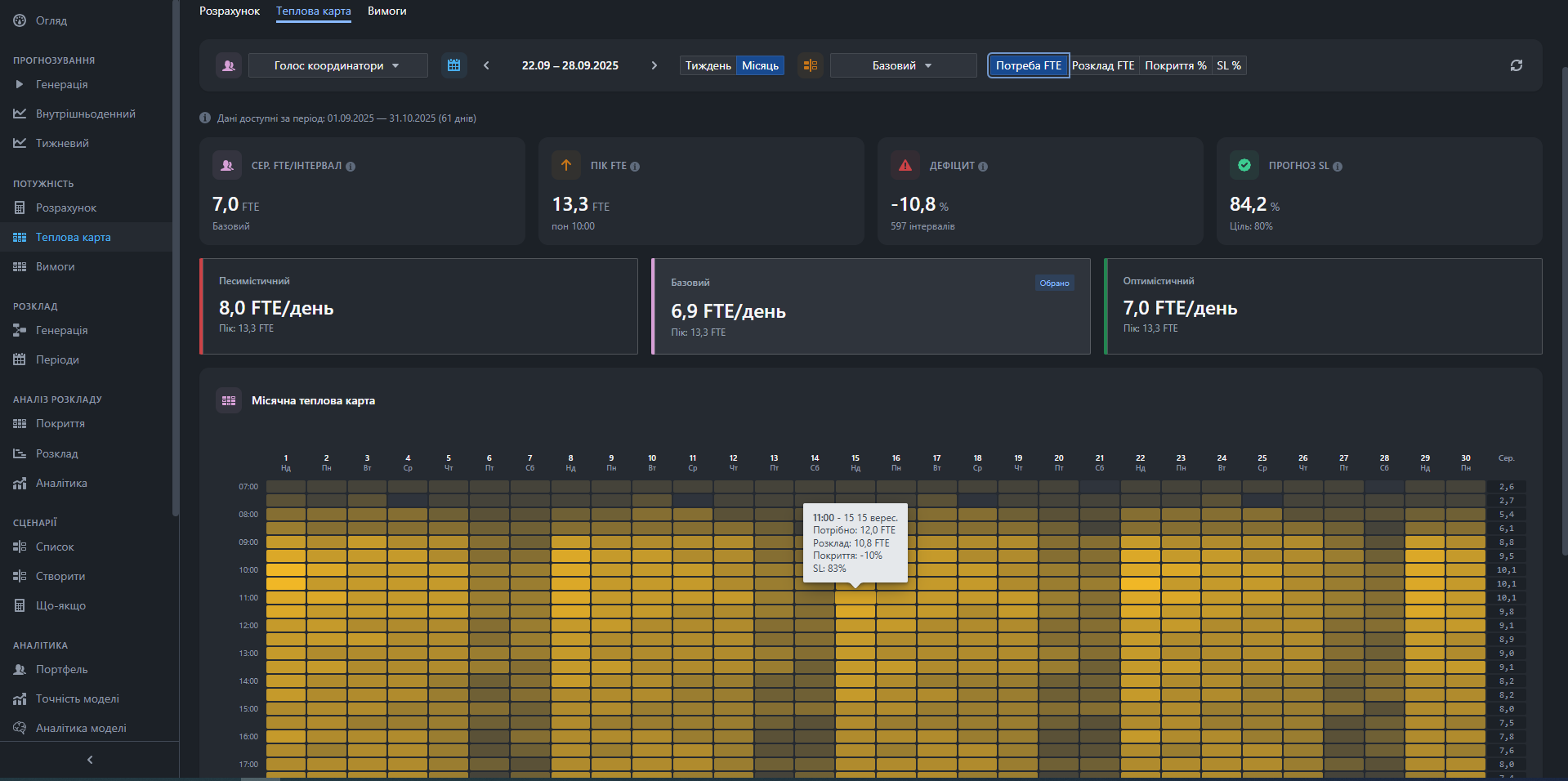This screenshot has width=1568, height=781.
Task: Open the calendar date picker icon
Action: point(454,65)
